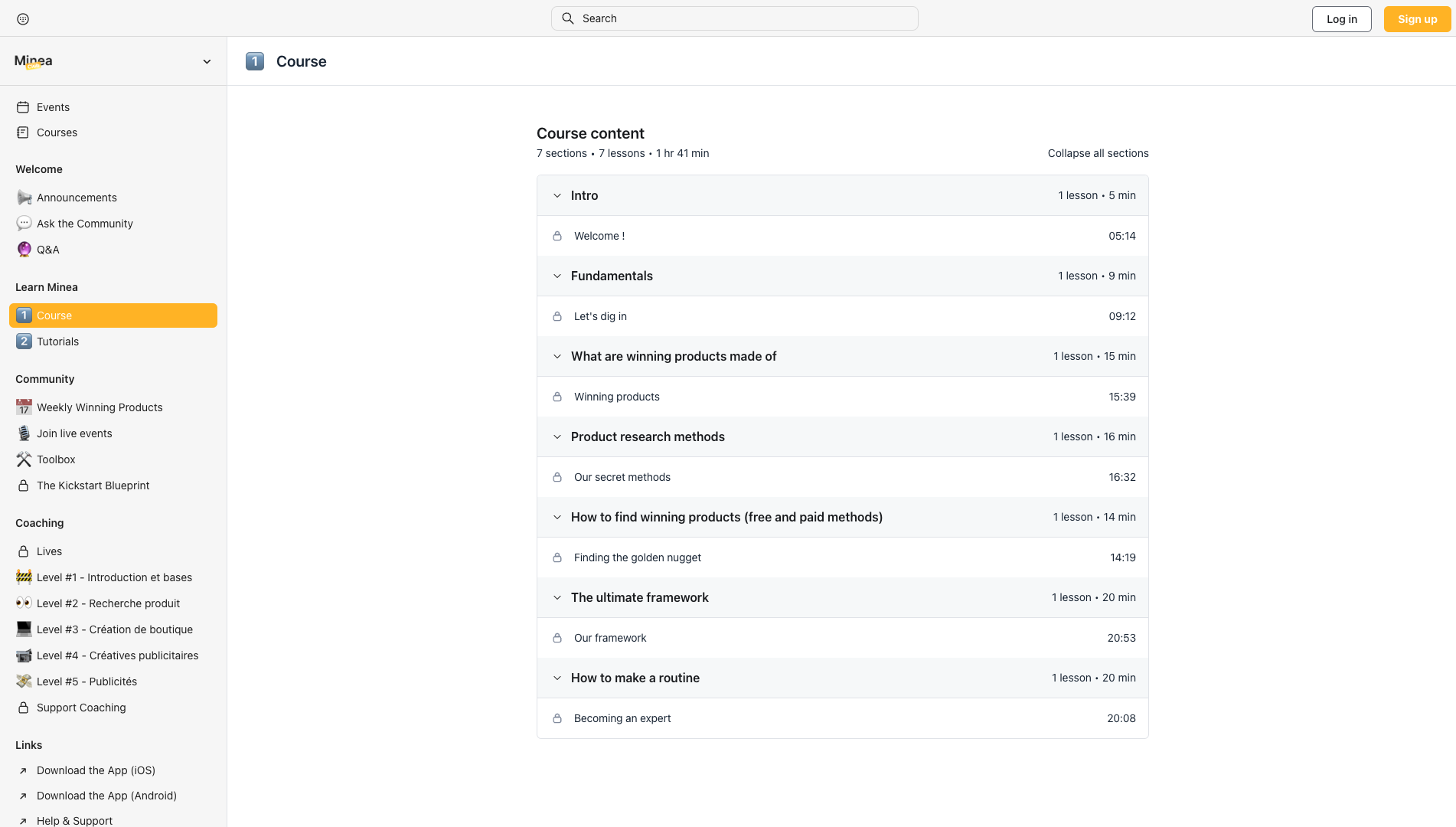Click the Q&A crystal ball icon

24,250
